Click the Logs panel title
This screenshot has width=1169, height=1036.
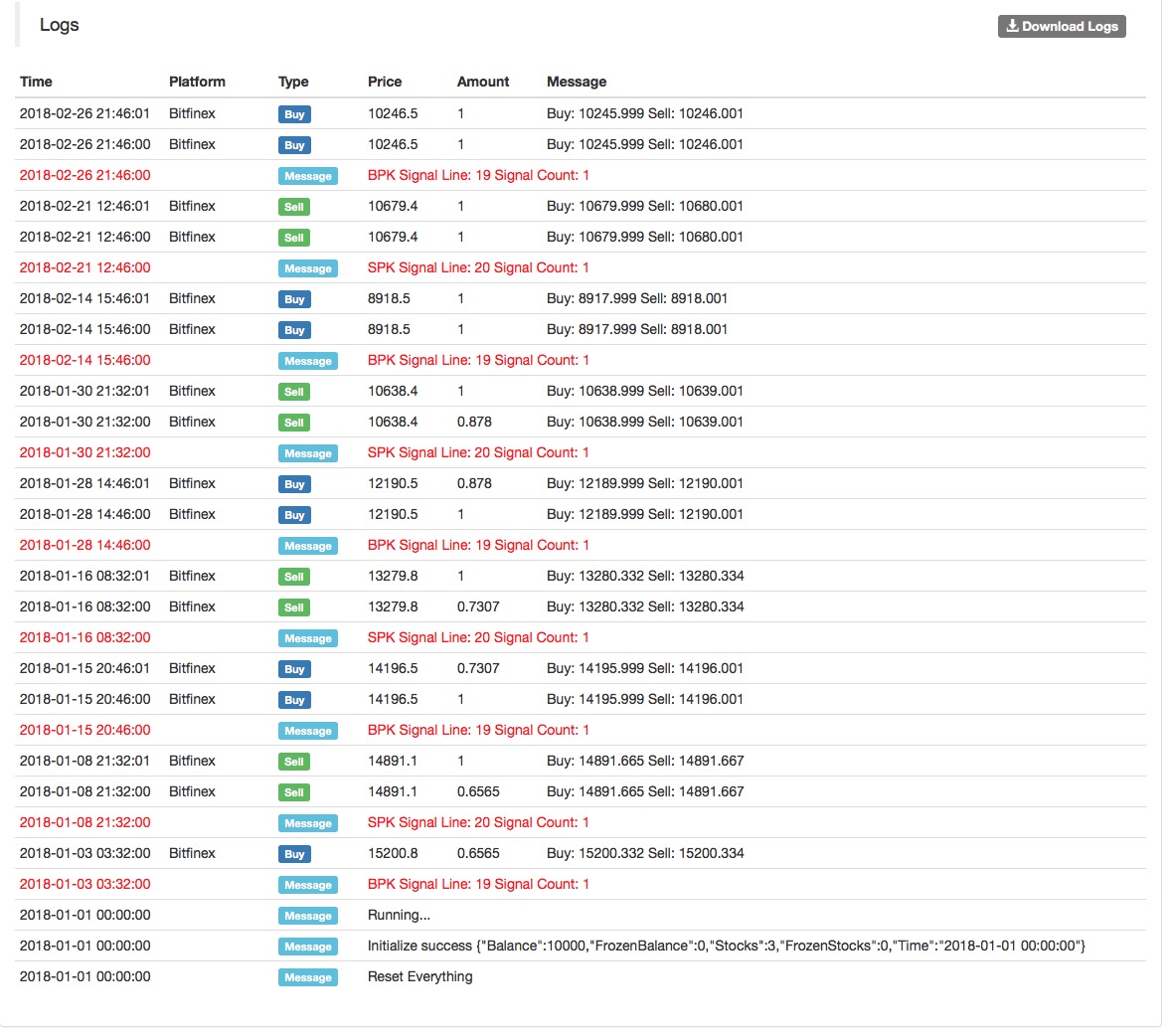(x=59, y=25)
